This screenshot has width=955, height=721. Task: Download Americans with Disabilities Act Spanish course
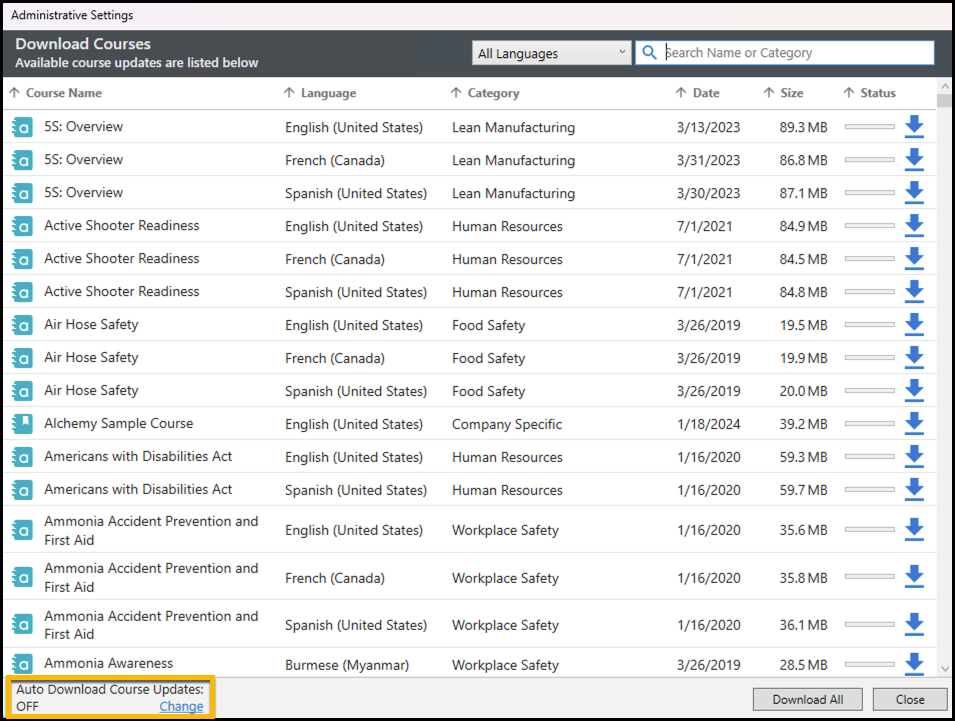point(913,490)
